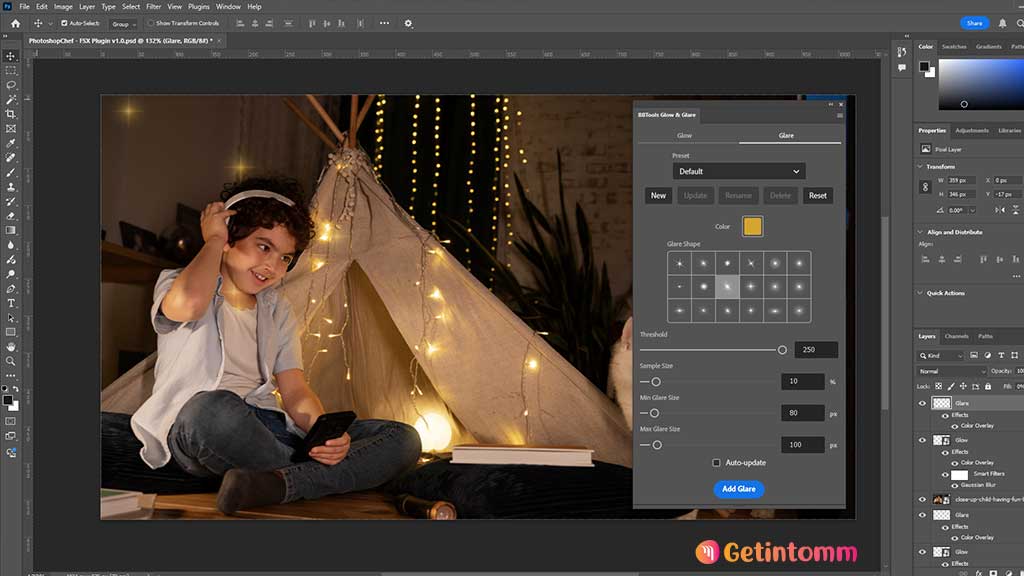Select the Path Selection arrow tool
The image size is (1024, 576).
tap(10, 318)
